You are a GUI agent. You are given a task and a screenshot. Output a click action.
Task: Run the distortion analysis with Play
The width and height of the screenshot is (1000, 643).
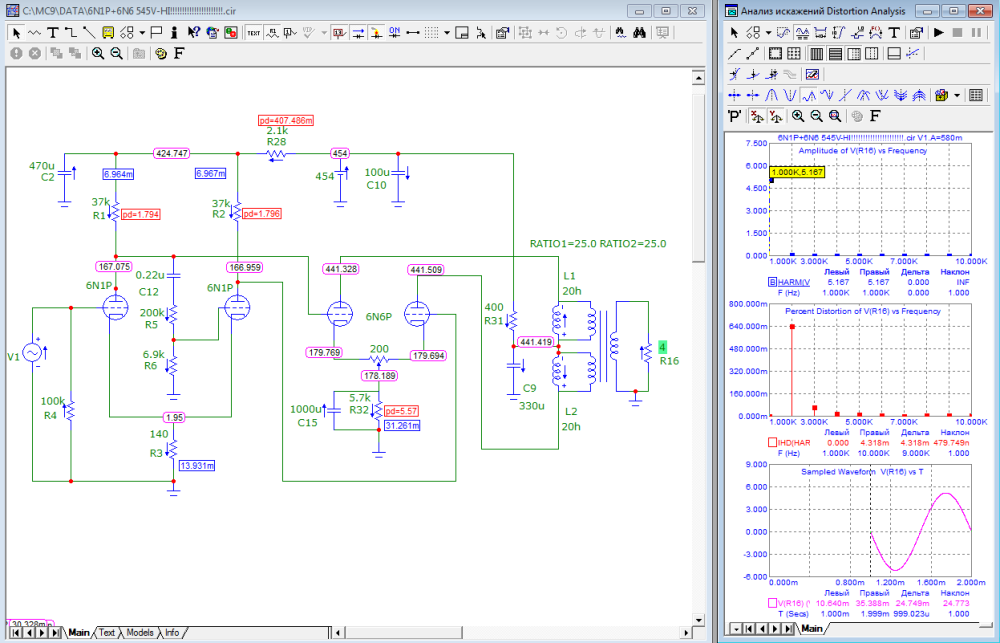939,32
